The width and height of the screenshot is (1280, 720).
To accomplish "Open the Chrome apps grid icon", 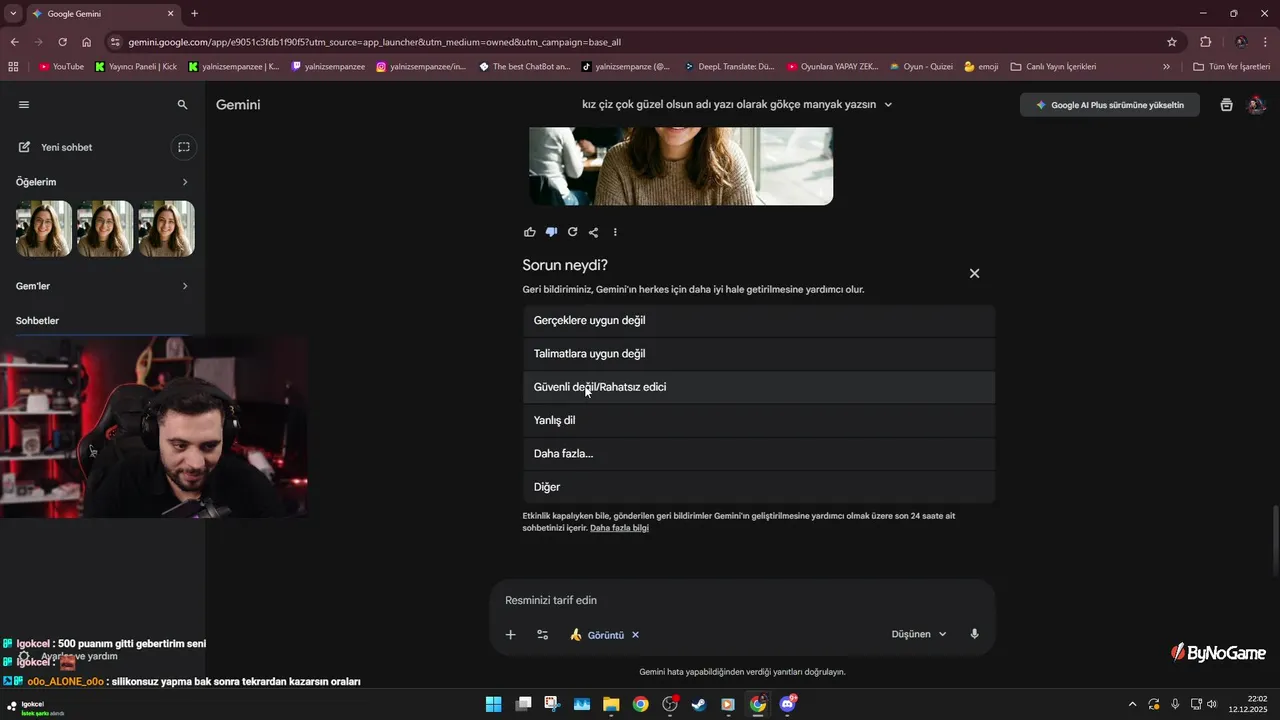I will click(x=13, y=67).
